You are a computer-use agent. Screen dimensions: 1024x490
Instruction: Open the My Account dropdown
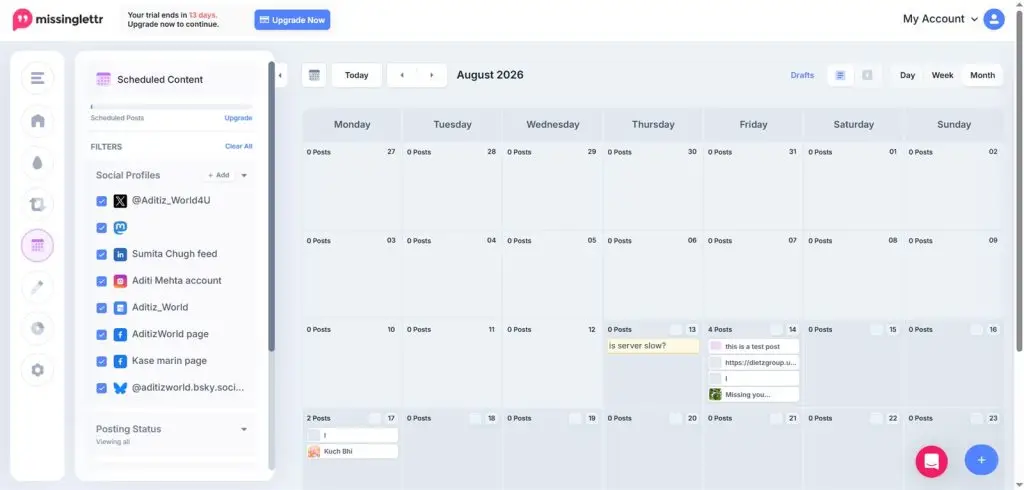tap(940, 19)
